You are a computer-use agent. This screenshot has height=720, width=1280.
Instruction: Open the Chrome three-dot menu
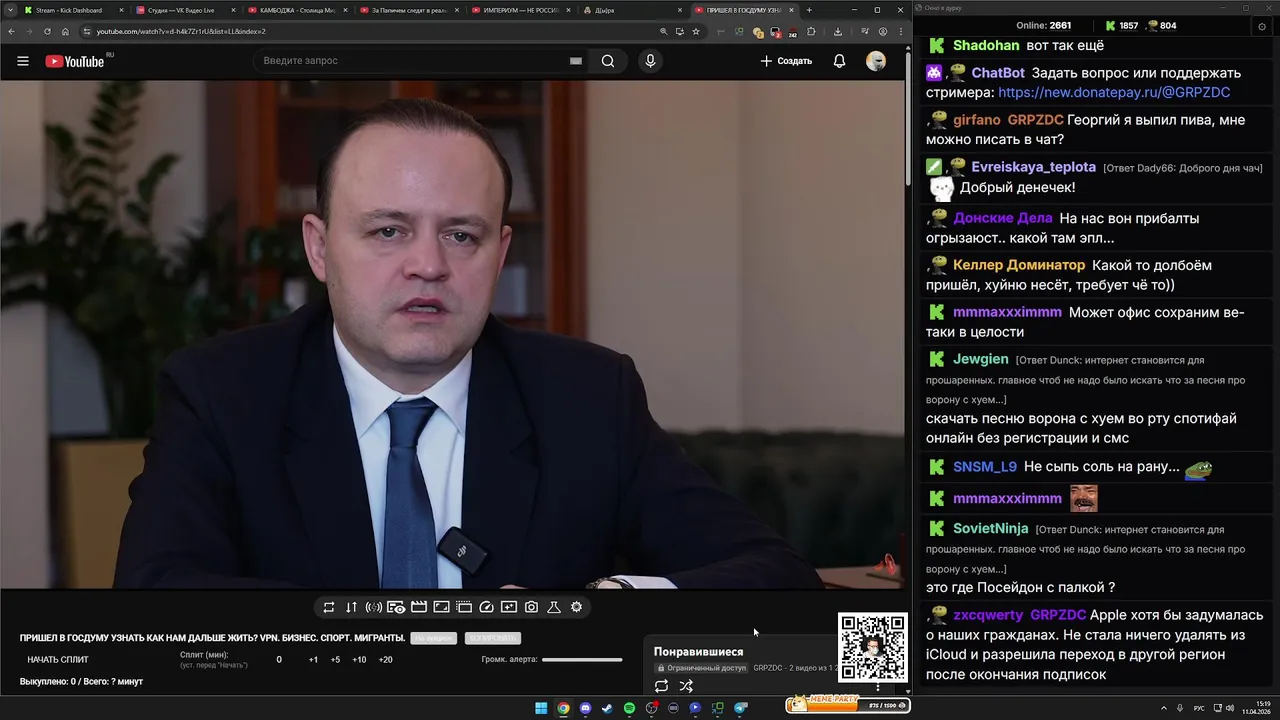click(x=901, y=31)
